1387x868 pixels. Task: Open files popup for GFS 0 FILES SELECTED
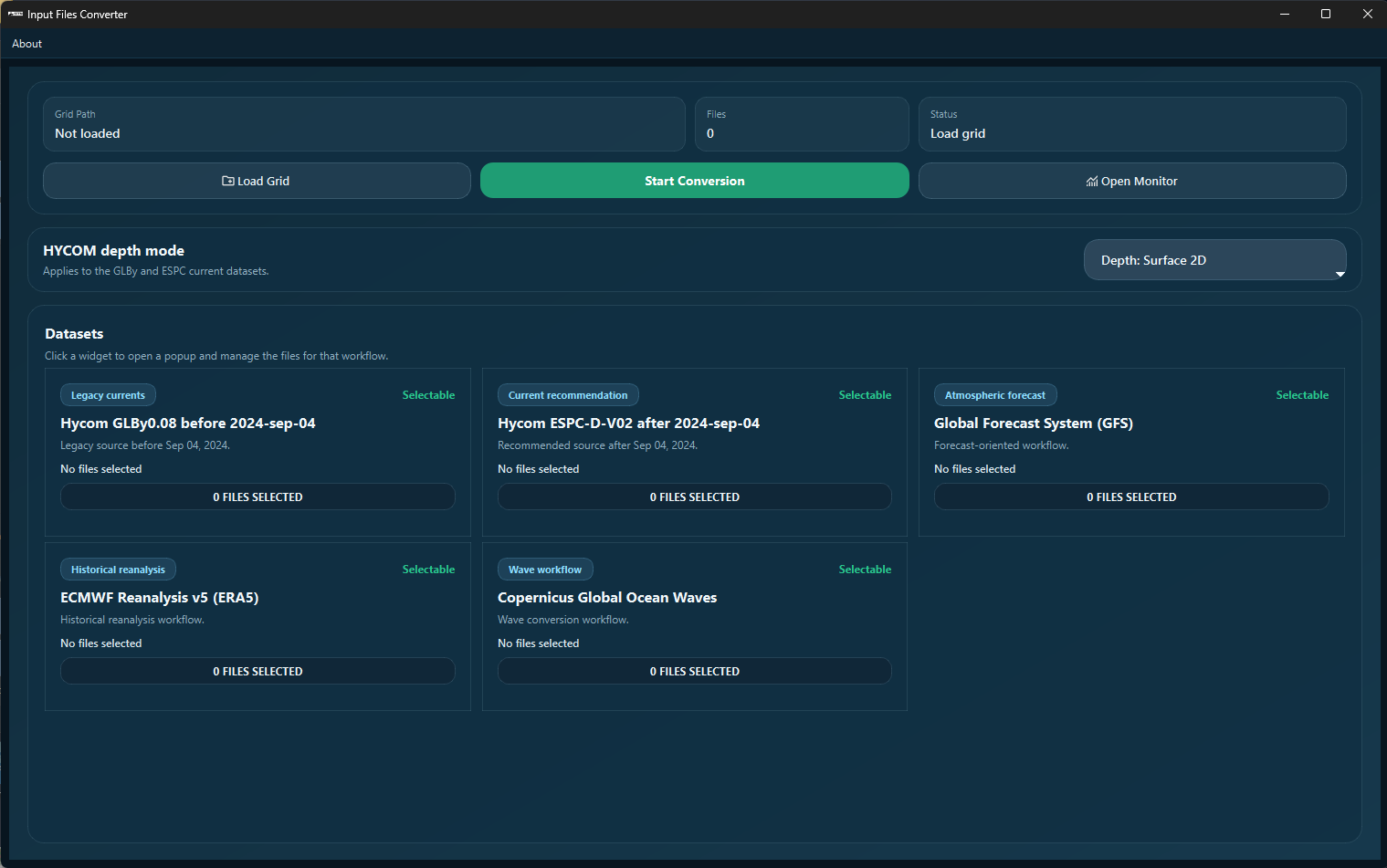(x=1131, y=497)
